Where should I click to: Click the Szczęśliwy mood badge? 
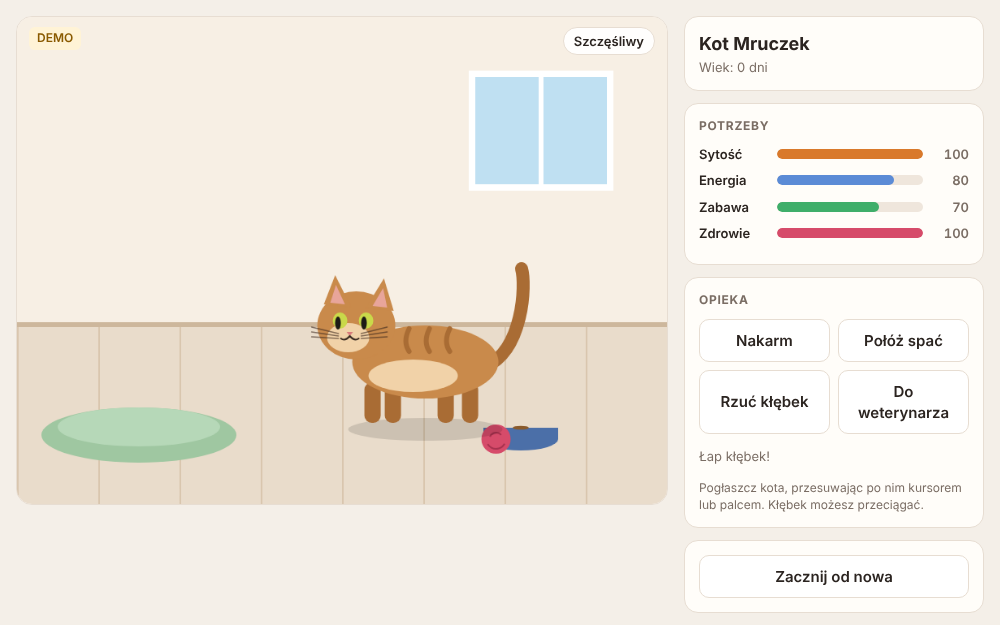tap(608, 41)
